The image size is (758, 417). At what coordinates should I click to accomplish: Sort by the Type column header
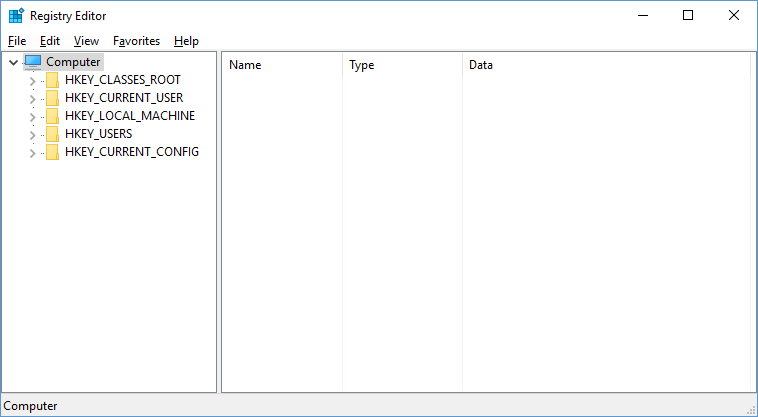[402, 65]
